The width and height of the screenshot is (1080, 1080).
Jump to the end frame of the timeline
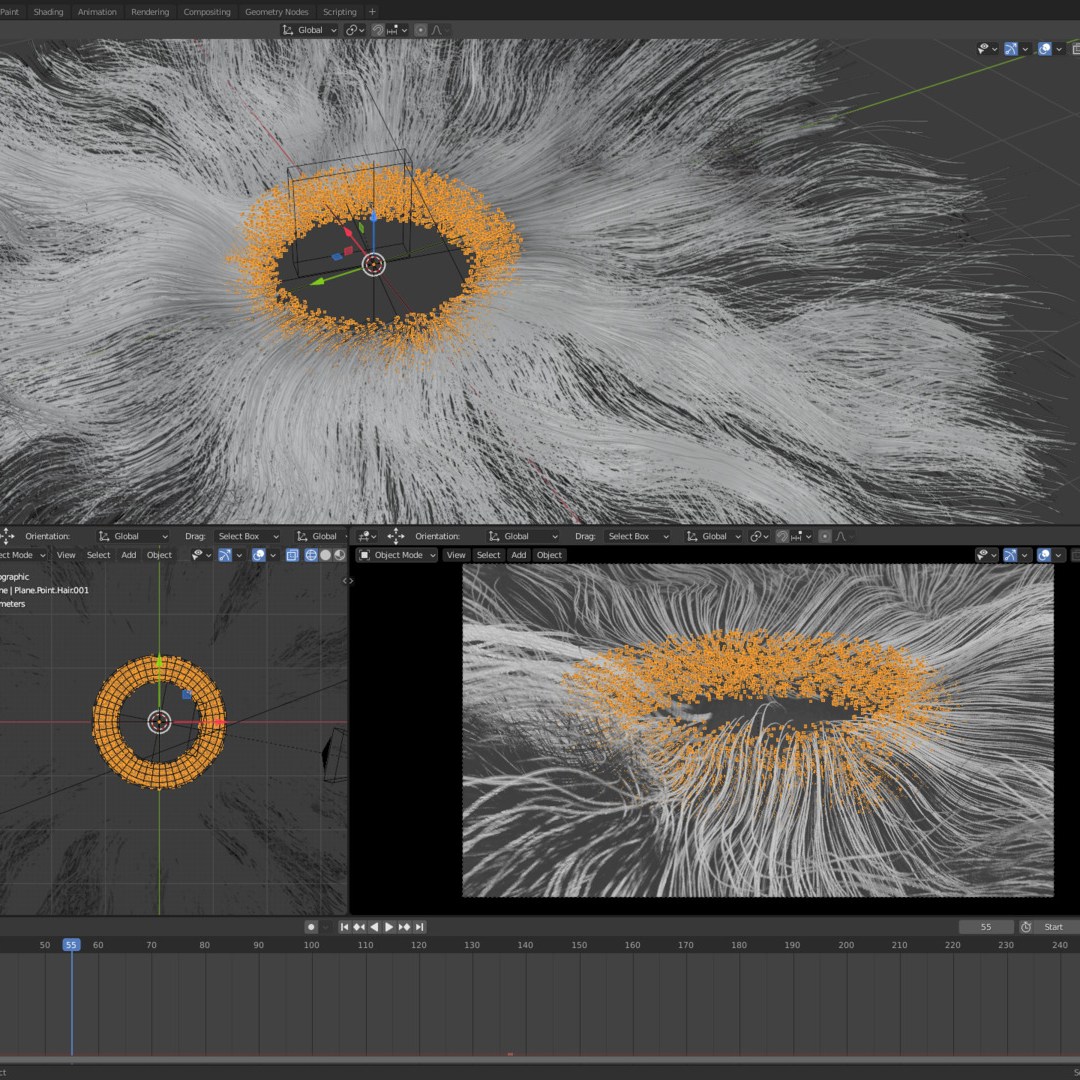(x=419, y=927)
